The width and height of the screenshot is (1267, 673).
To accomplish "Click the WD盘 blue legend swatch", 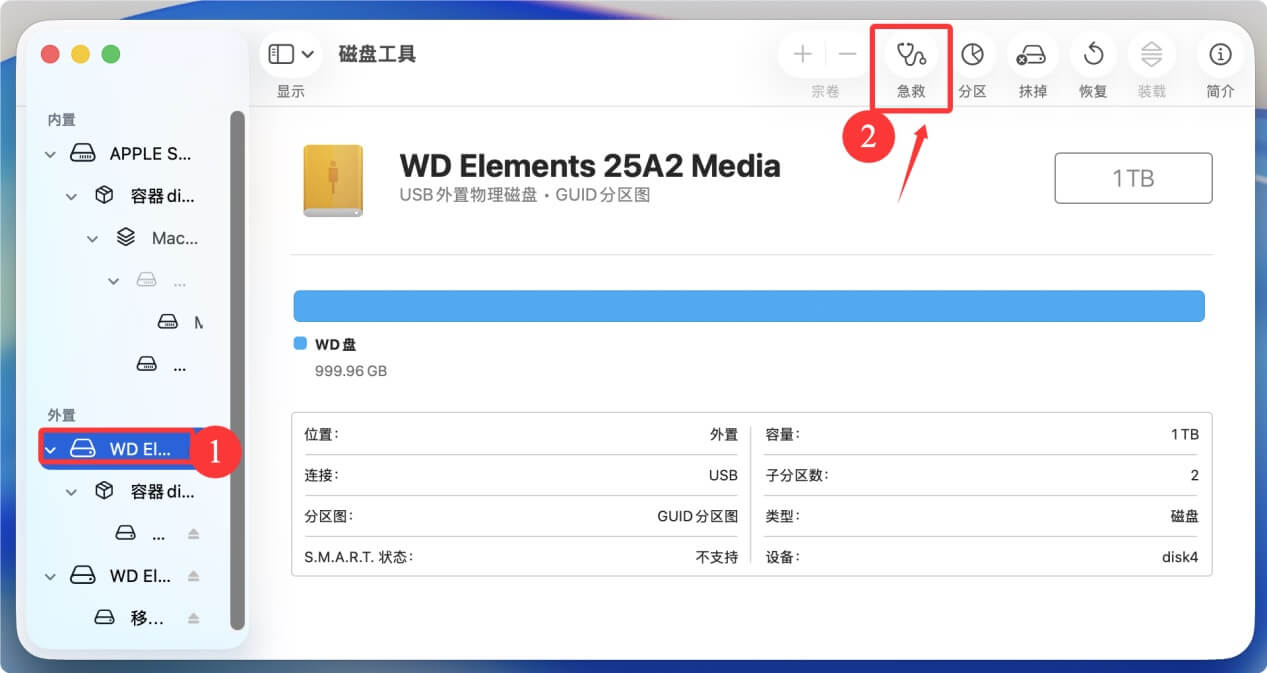I will [x=299, y=343].
